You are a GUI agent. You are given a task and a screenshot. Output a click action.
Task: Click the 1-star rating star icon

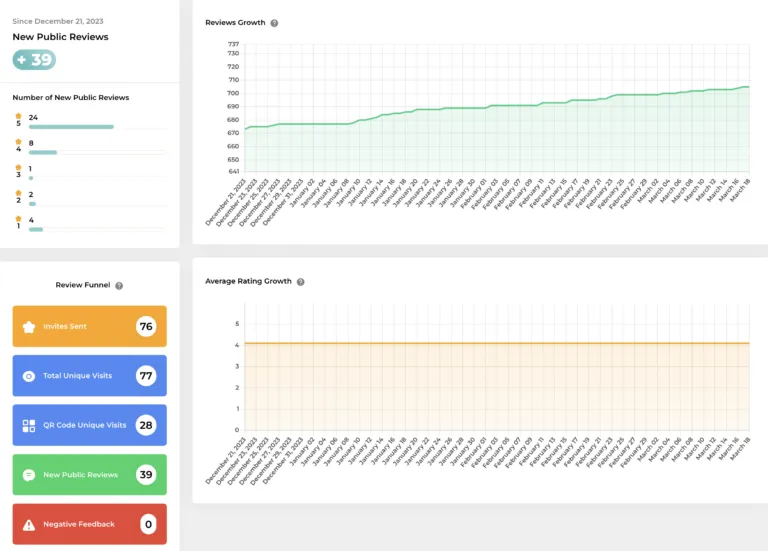click(19, 219)
